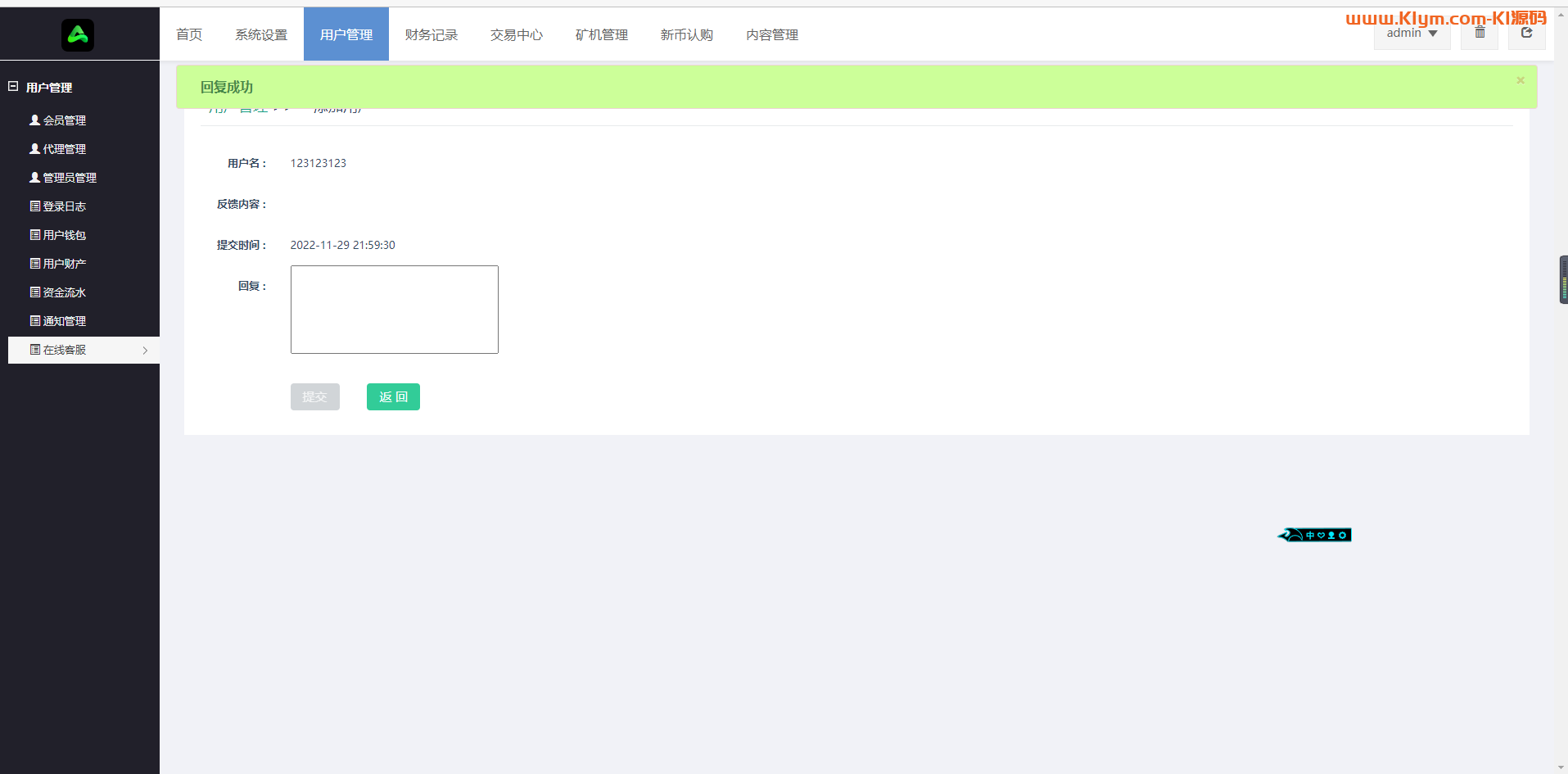Select 在线客服 in the sidebar
The height and width of the screenshot is (774, 1568).
click(x=84, y=350)
